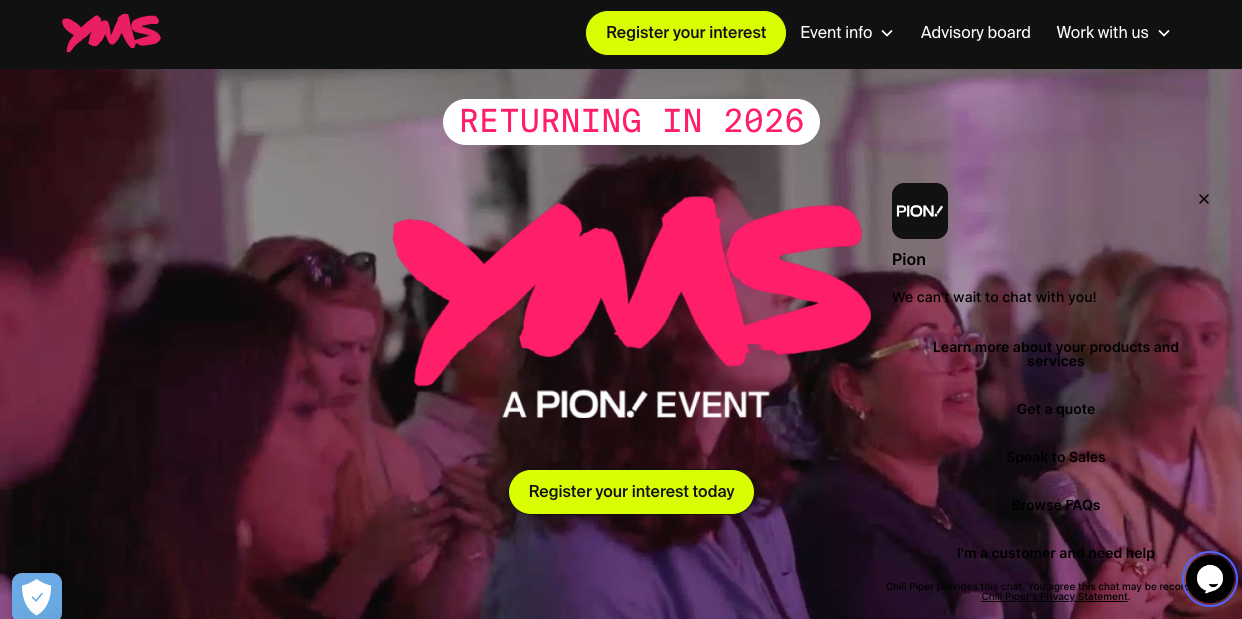1242x619 pixels.
Task: Click Register your interest today button
Action: pos(631,492)
